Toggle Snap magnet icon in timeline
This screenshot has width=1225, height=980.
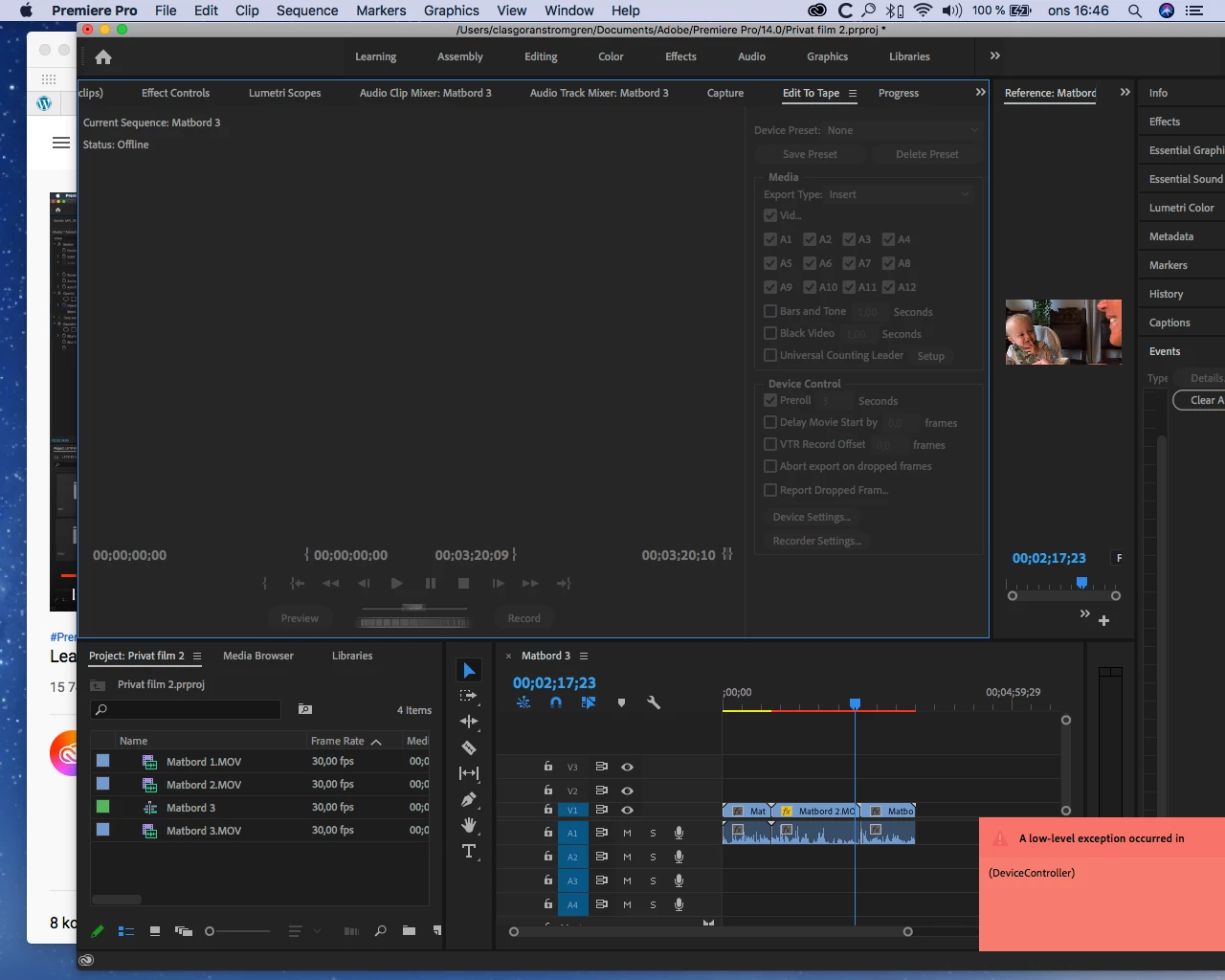click(x=556, y=702)
